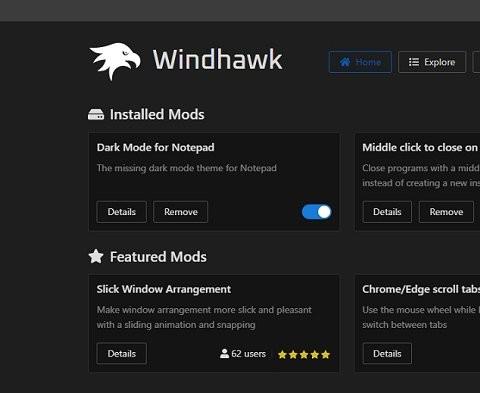
Task: Open Details for Dark Mode for Notepad
Action: pos(121,212)
